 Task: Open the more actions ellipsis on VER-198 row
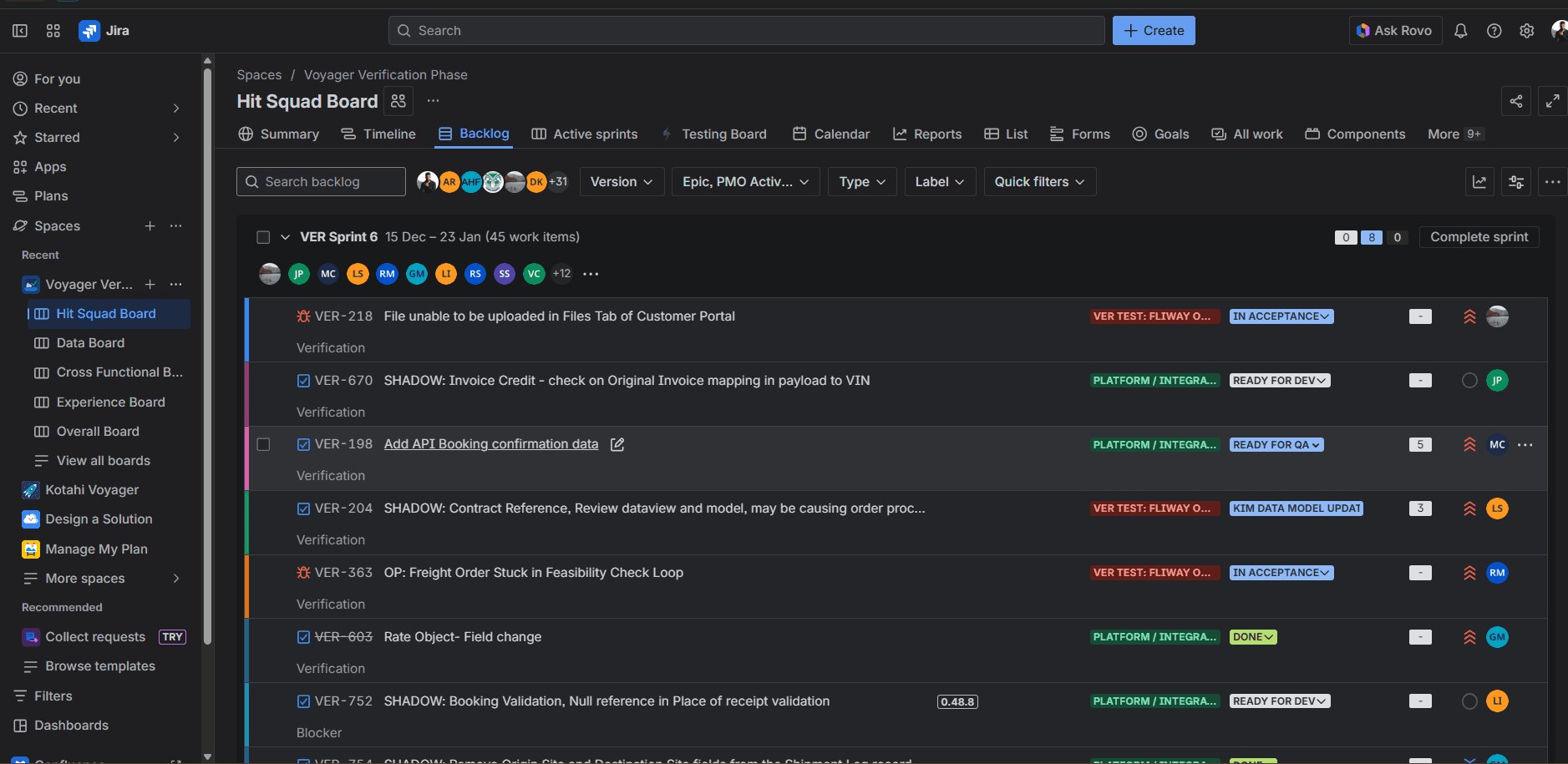(1525, 445)
